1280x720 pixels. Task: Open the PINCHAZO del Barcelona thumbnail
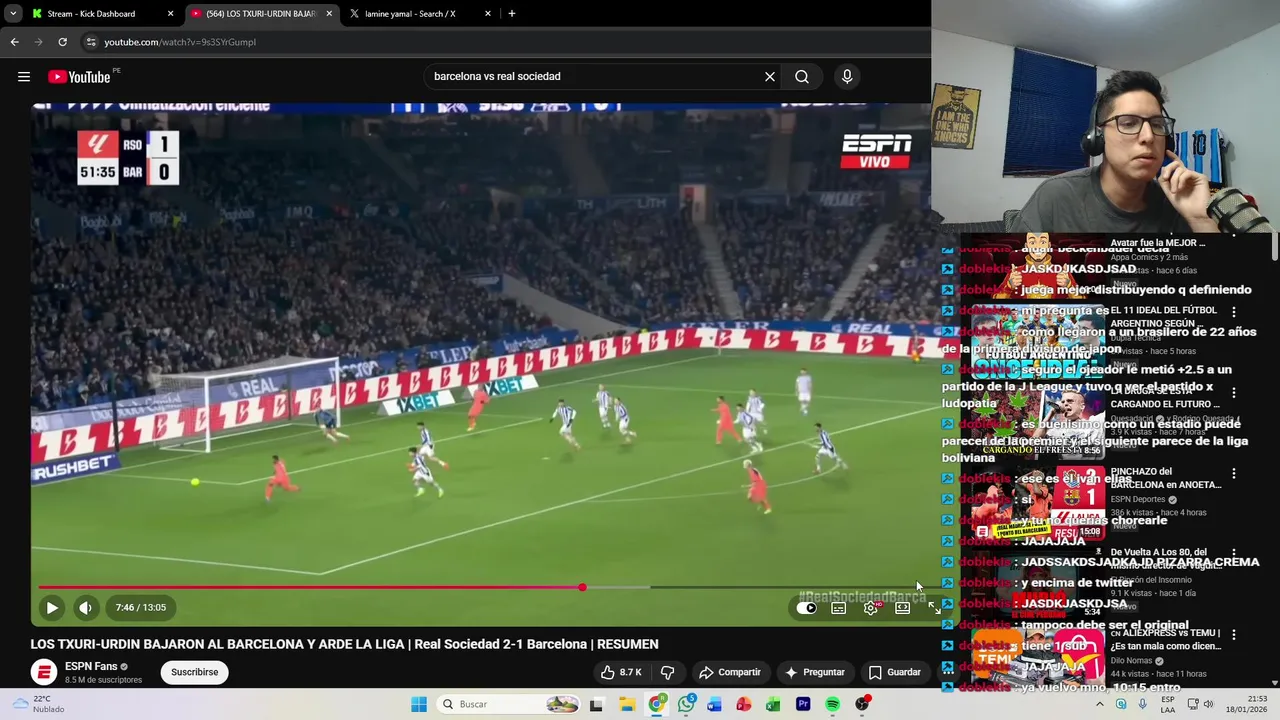[1037, 503]
